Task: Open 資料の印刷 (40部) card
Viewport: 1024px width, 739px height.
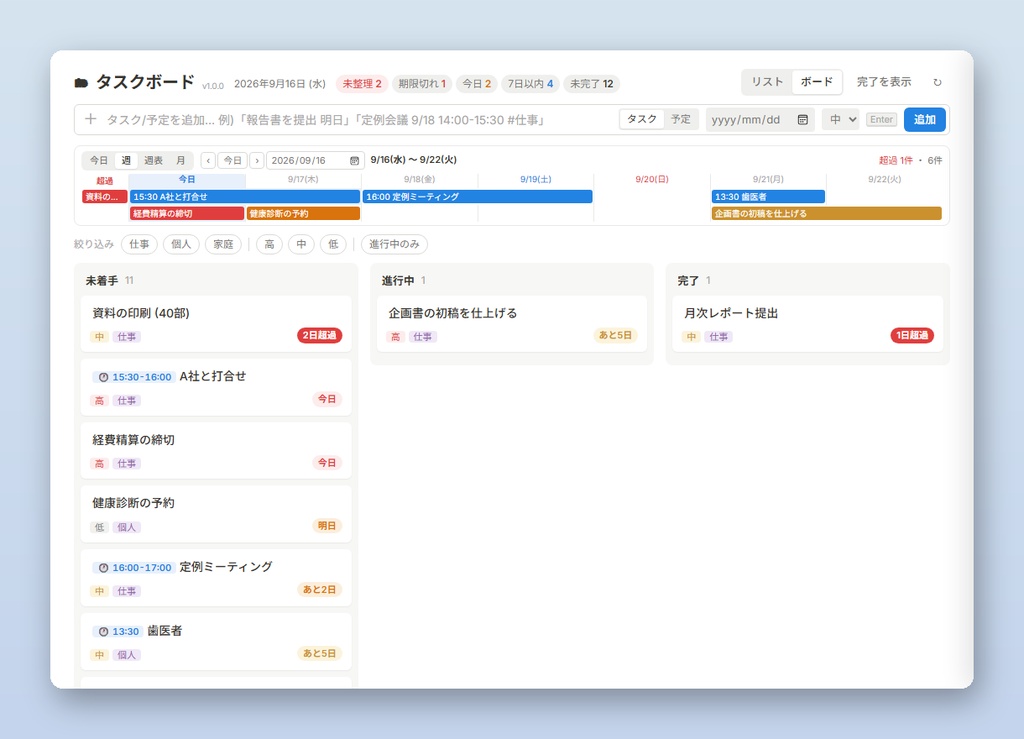Action: click(x=216, y=324)
